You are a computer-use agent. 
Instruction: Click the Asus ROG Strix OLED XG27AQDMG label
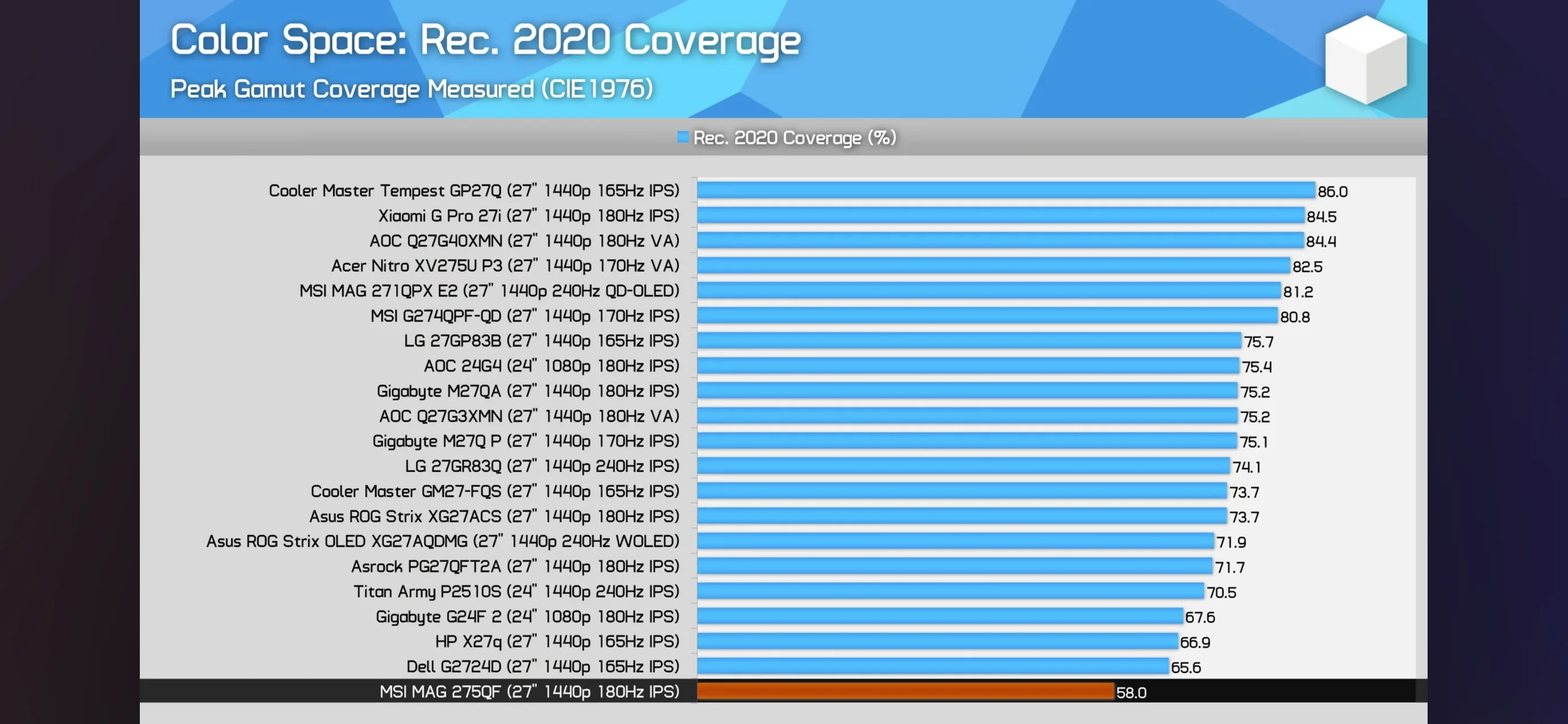[442, 541]
